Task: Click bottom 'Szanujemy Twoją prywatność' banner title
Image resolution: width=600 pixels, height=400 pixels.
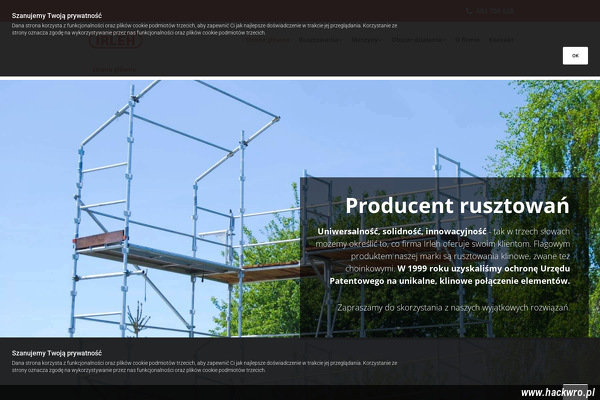Action: point(57,353)
